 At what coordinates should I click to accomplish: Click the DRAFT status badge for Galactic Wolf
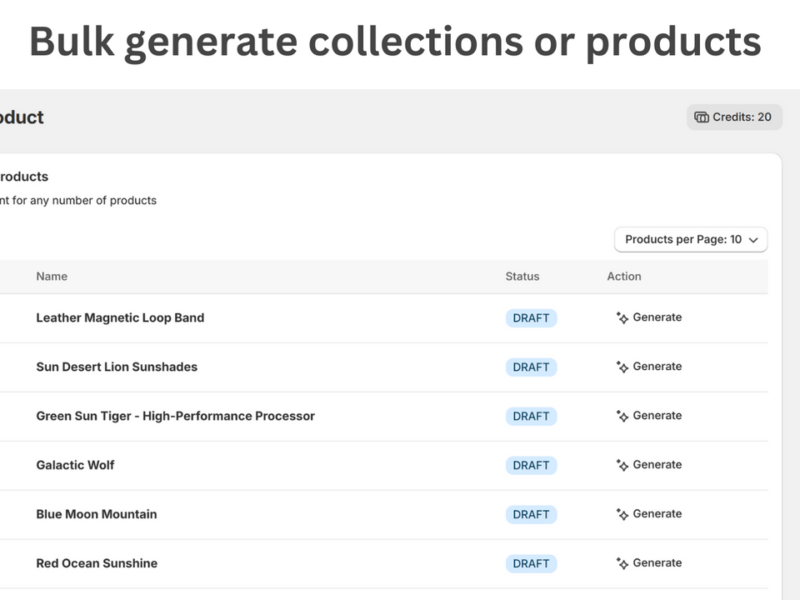click(531, 465)
